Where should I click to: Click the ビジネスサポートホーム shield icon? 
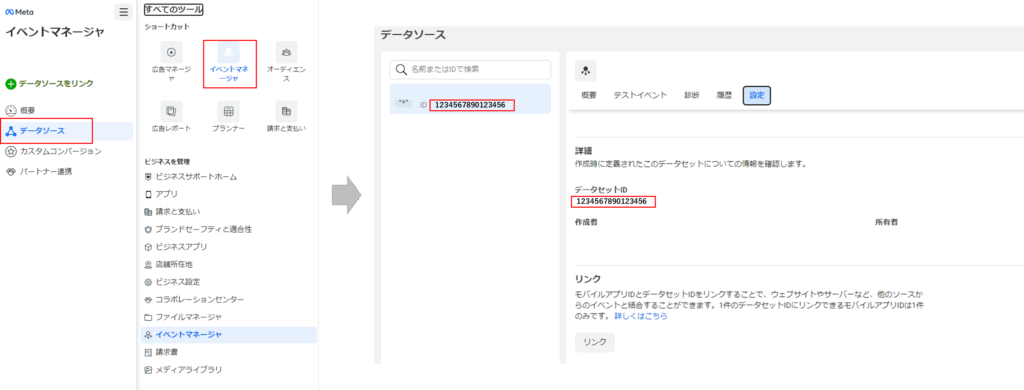pos(148,176)
